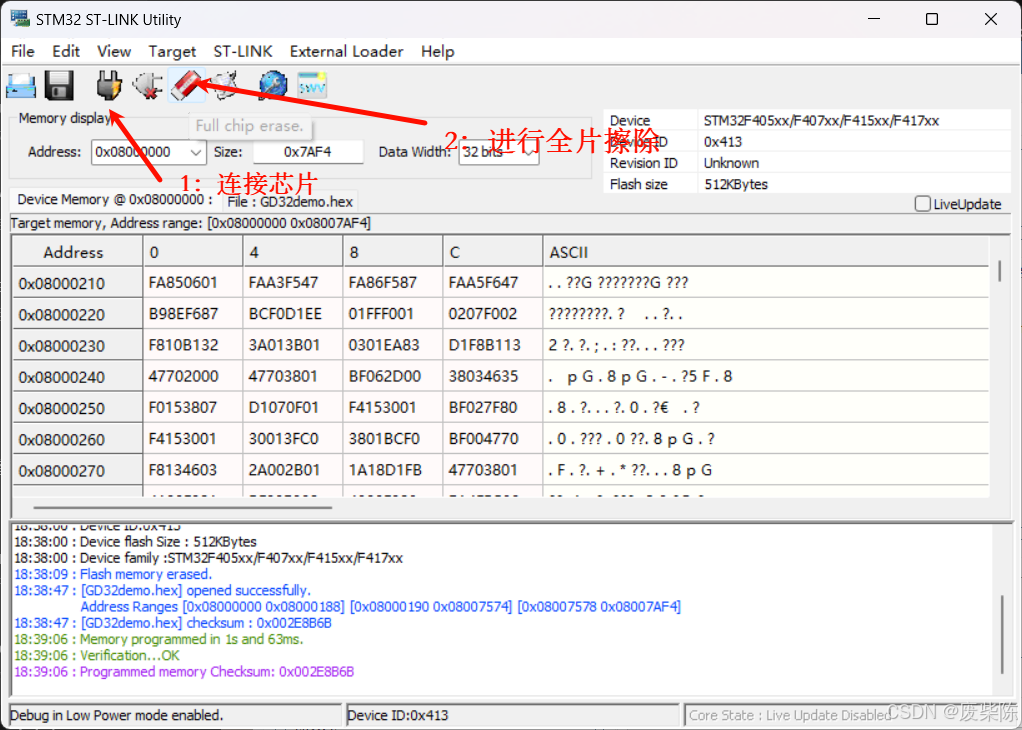Image resolution: width=1022 pixels, height=730 pixels.
Task: Click the Flash size 512KBytes value
Action: tap(737, 184)
